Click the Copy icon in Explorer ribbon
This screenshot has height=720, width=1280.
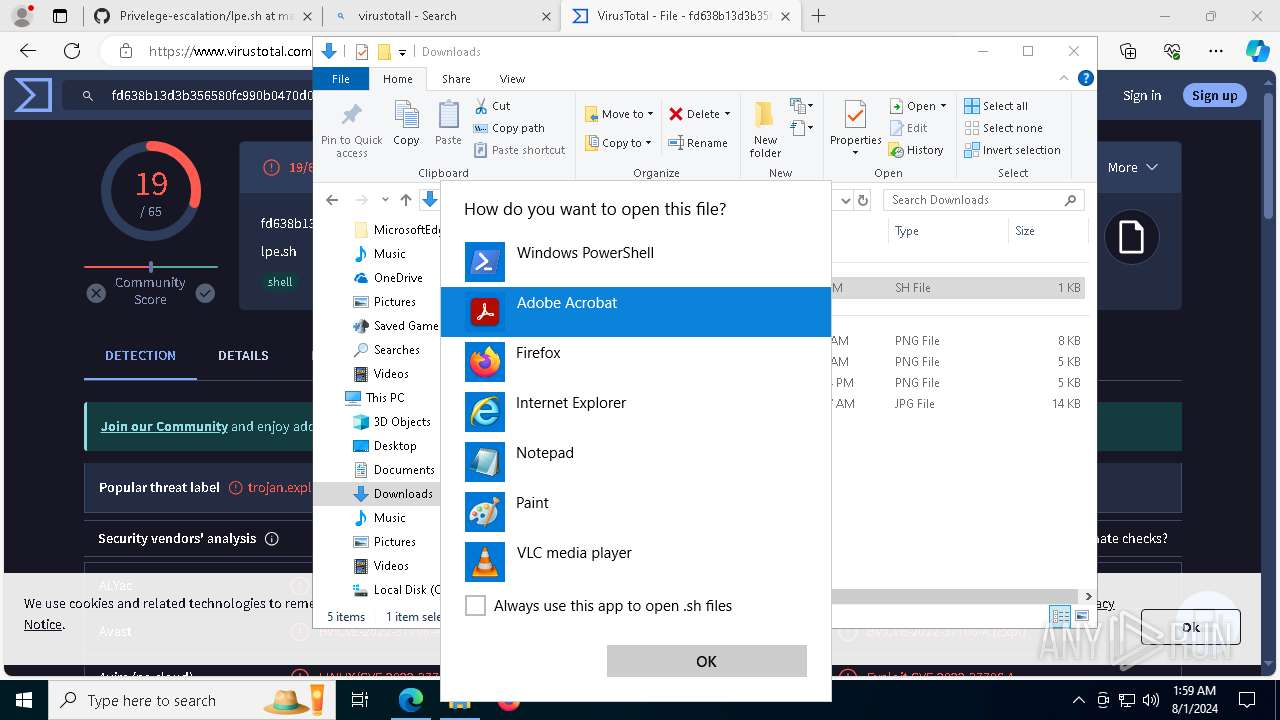point(406,123)
